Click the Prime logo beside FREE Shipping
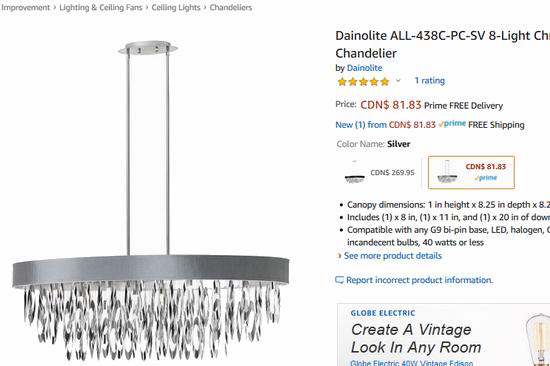This screenshot has height=366, width=550. coord(452,124)
